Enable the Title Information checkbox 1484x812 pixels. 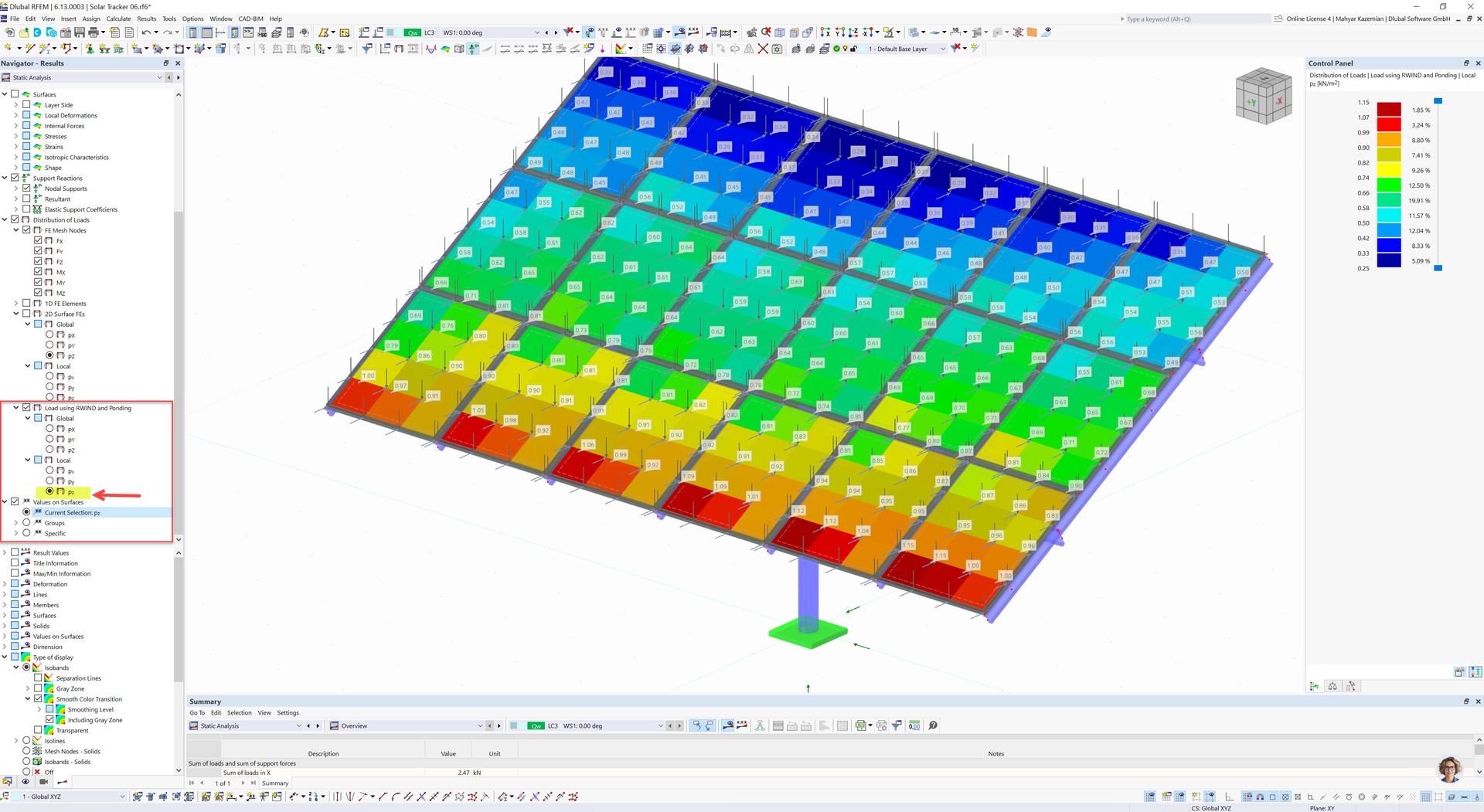pyautogui.click(x=15, y=563)
